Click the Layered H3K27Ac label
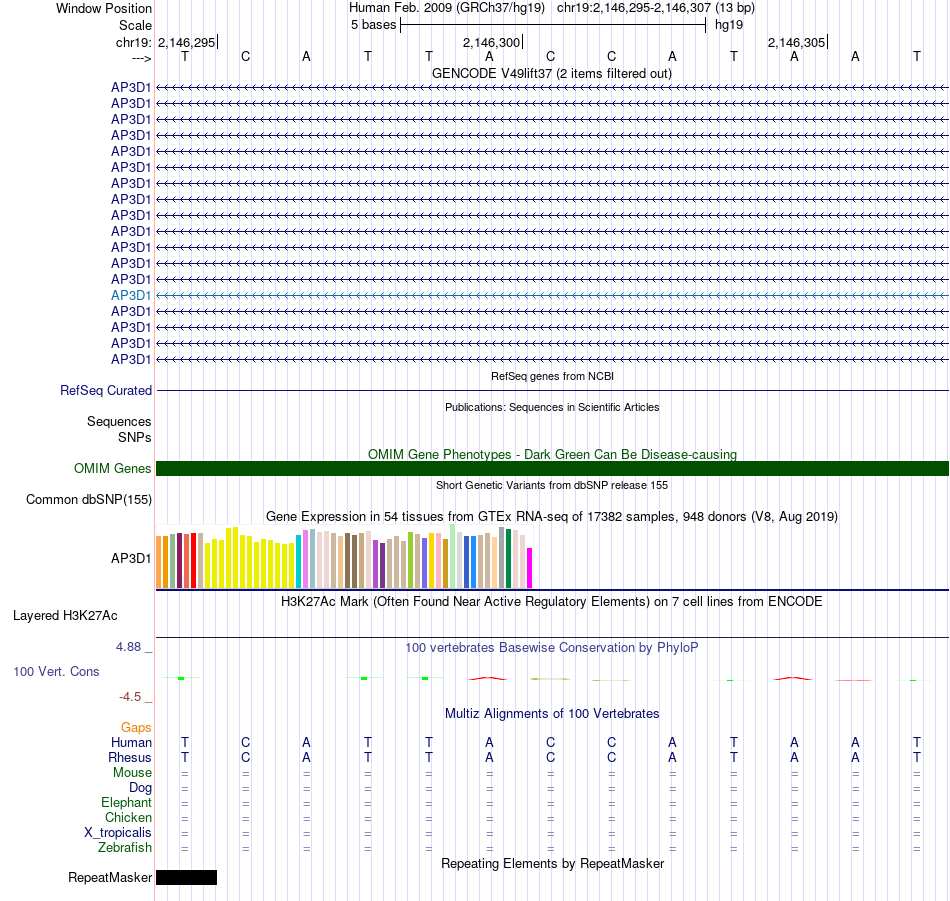Viewport: 950px width, 901px height. [x=65, y=616]
